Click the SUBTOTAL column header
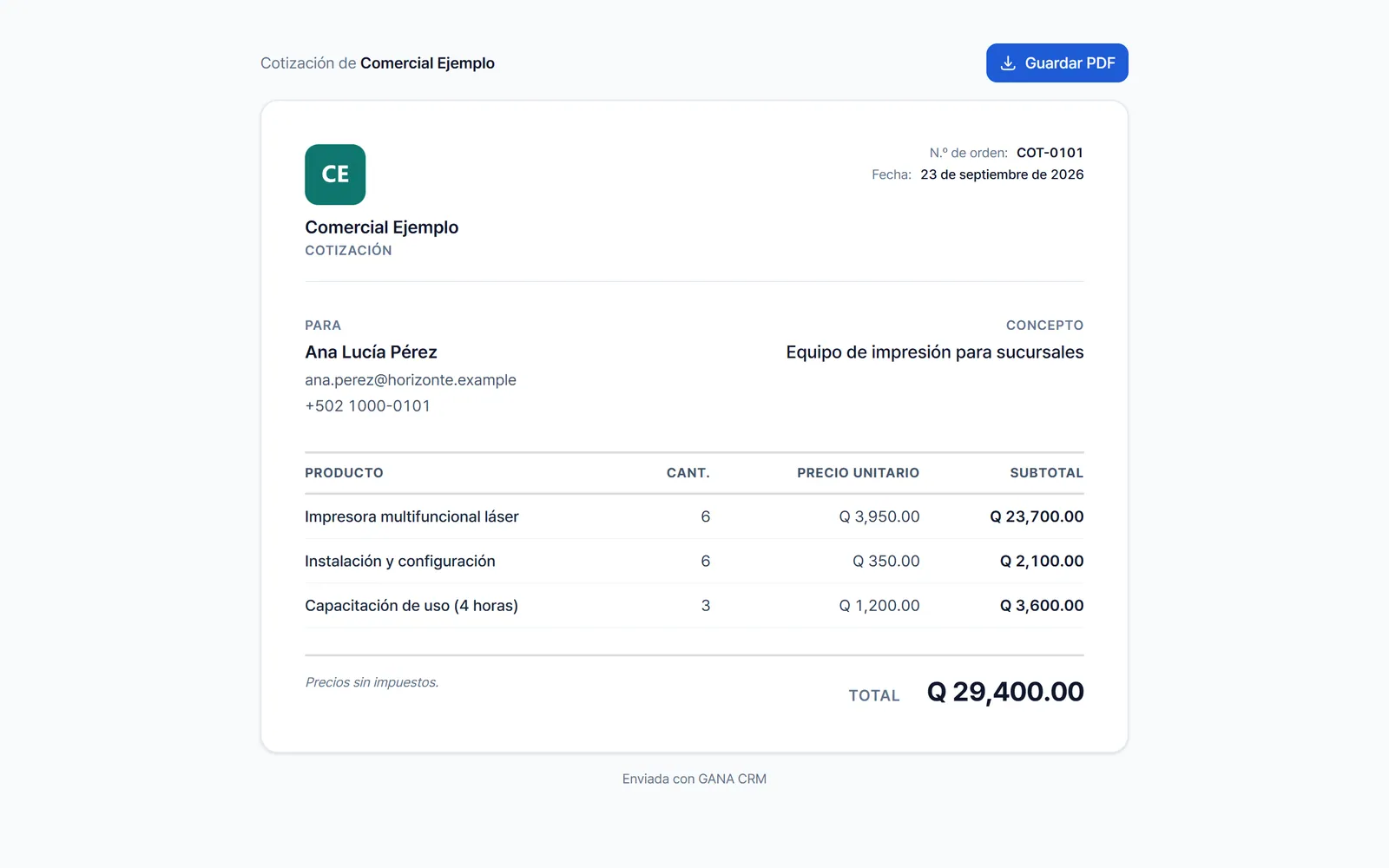Screen dimensions: 1389x868 [1046, 473]
